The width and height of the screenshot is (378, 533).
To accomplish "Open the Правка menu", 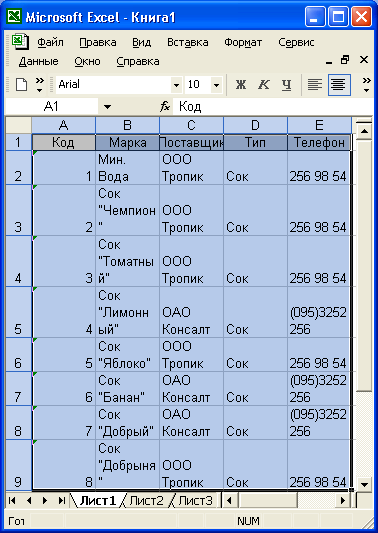I will pyautogui.click(x=98, y=42).
